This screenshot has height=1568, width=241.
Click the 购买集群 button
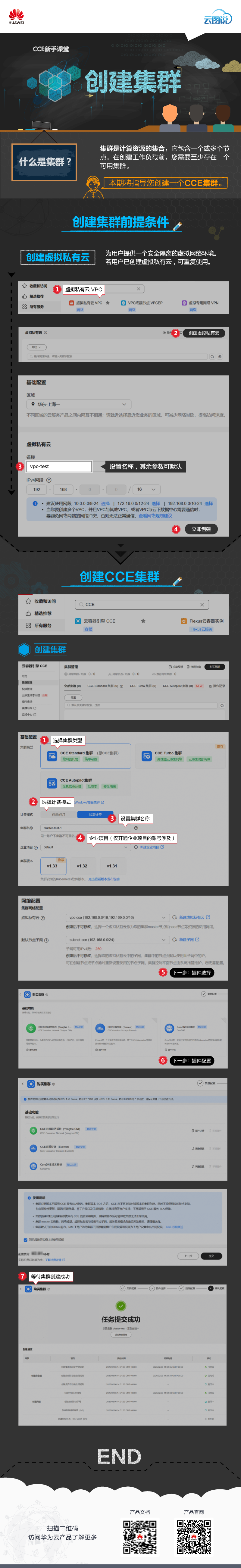click(215, 667)
